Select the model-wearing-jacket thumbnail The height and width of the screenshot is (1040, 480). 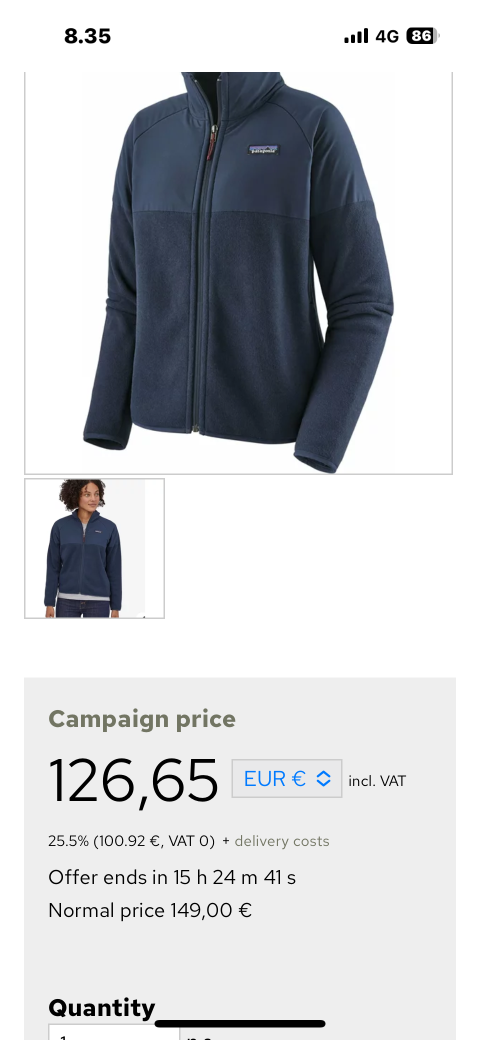click(94, 549)
